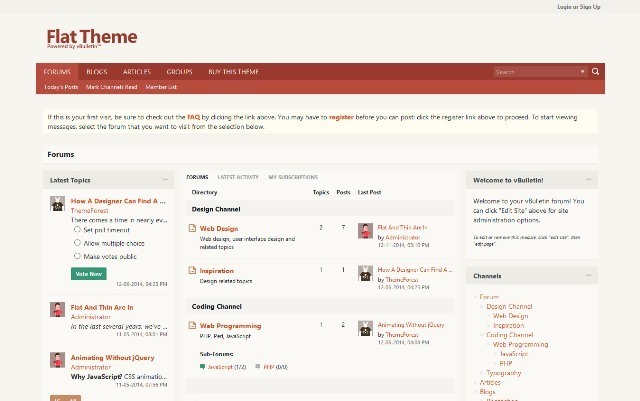The width and height of the screenshot is (640, 401).
Task: Collapse the Welcome to vBulletin panel
Action: (x=588, y=180)
